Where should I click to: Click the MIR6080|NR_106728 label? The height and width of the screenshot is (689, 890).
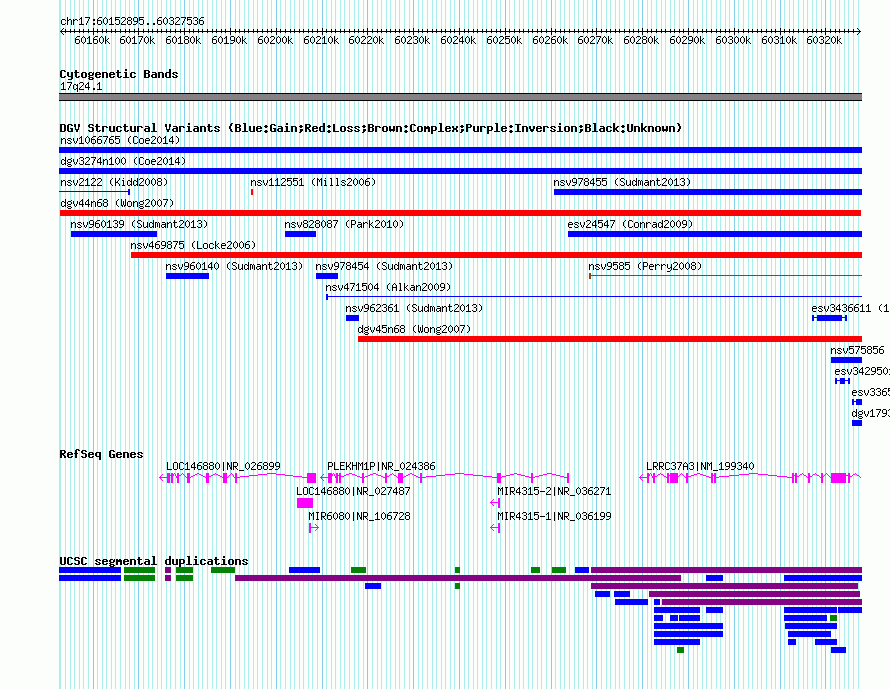pos(359,516)
